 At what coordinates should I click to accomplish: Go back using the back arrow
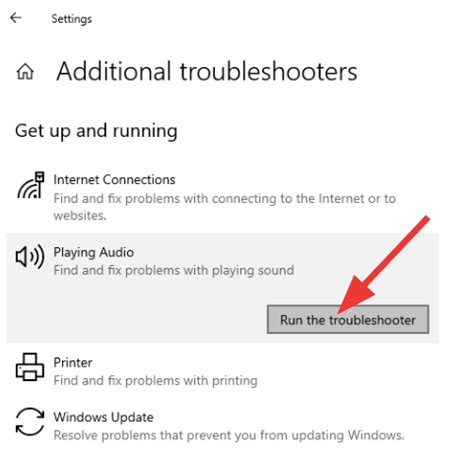click(x=16, y=18)
